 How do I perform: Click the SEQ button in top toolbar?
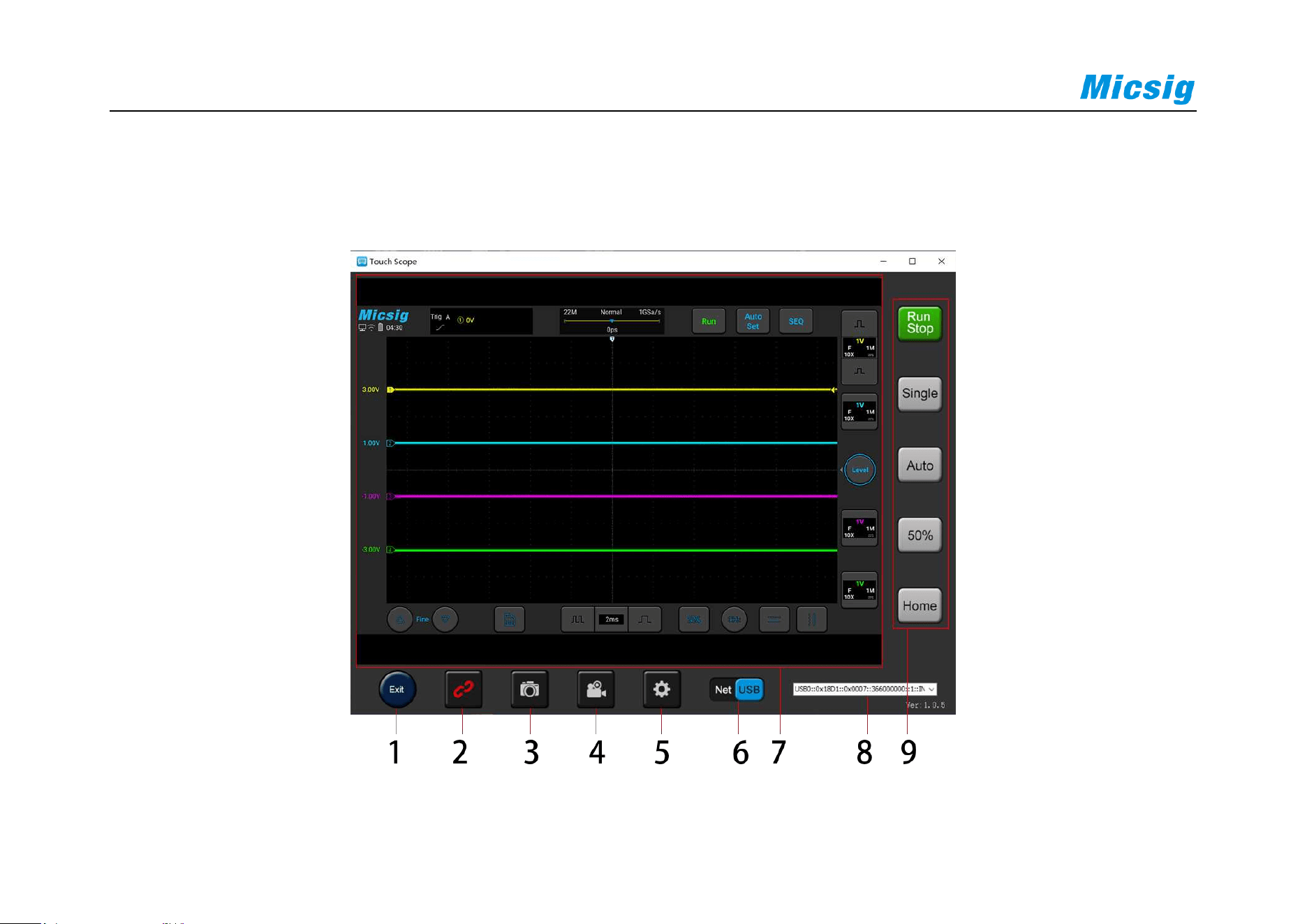pos(796,321)
